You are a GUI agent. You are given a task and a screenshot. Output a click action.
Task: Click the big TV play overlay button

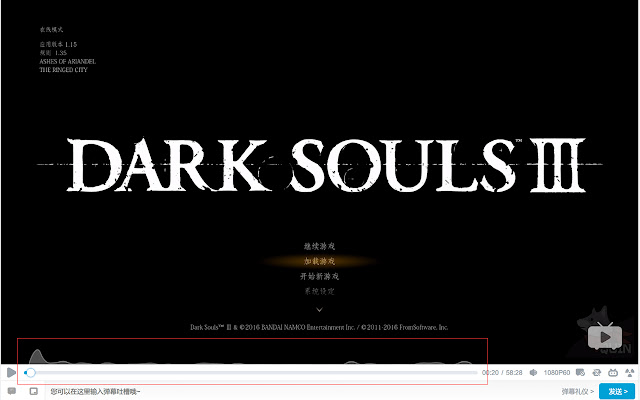pyautogui.click(x=605, y=336)
